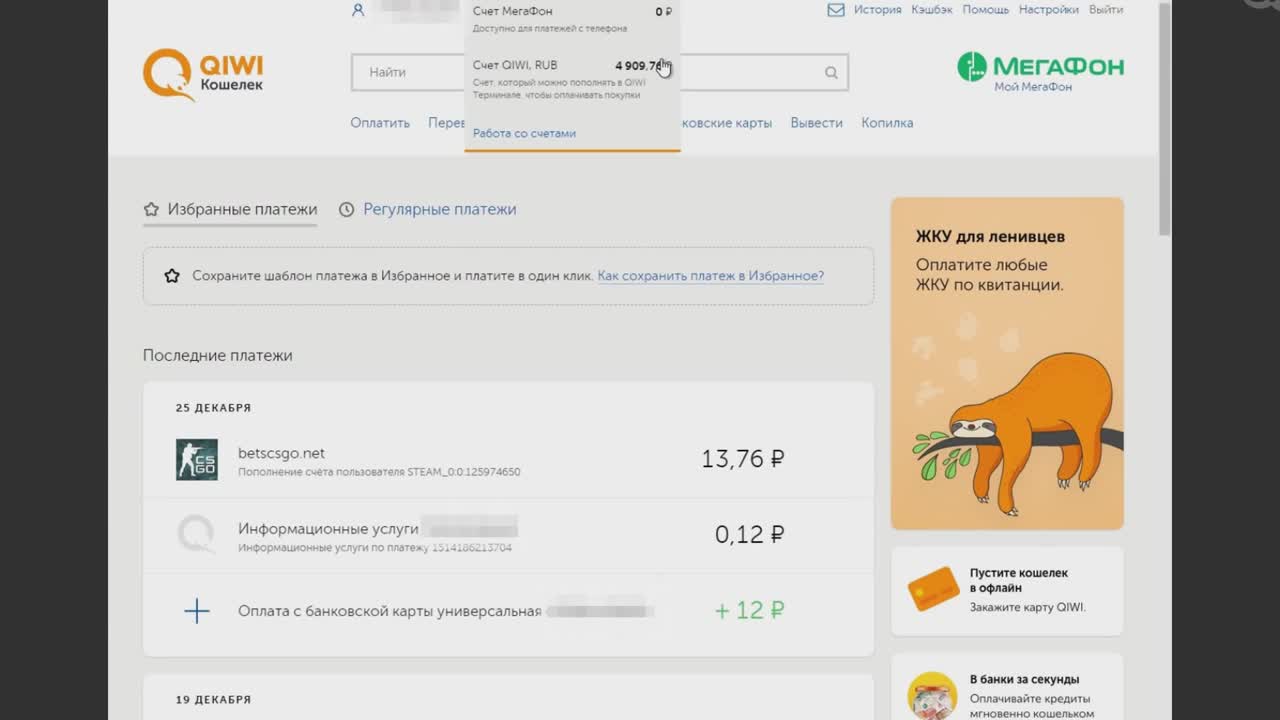
Task: Select Счет QIWI, RUB in dropdown
Action: point(572,80)
